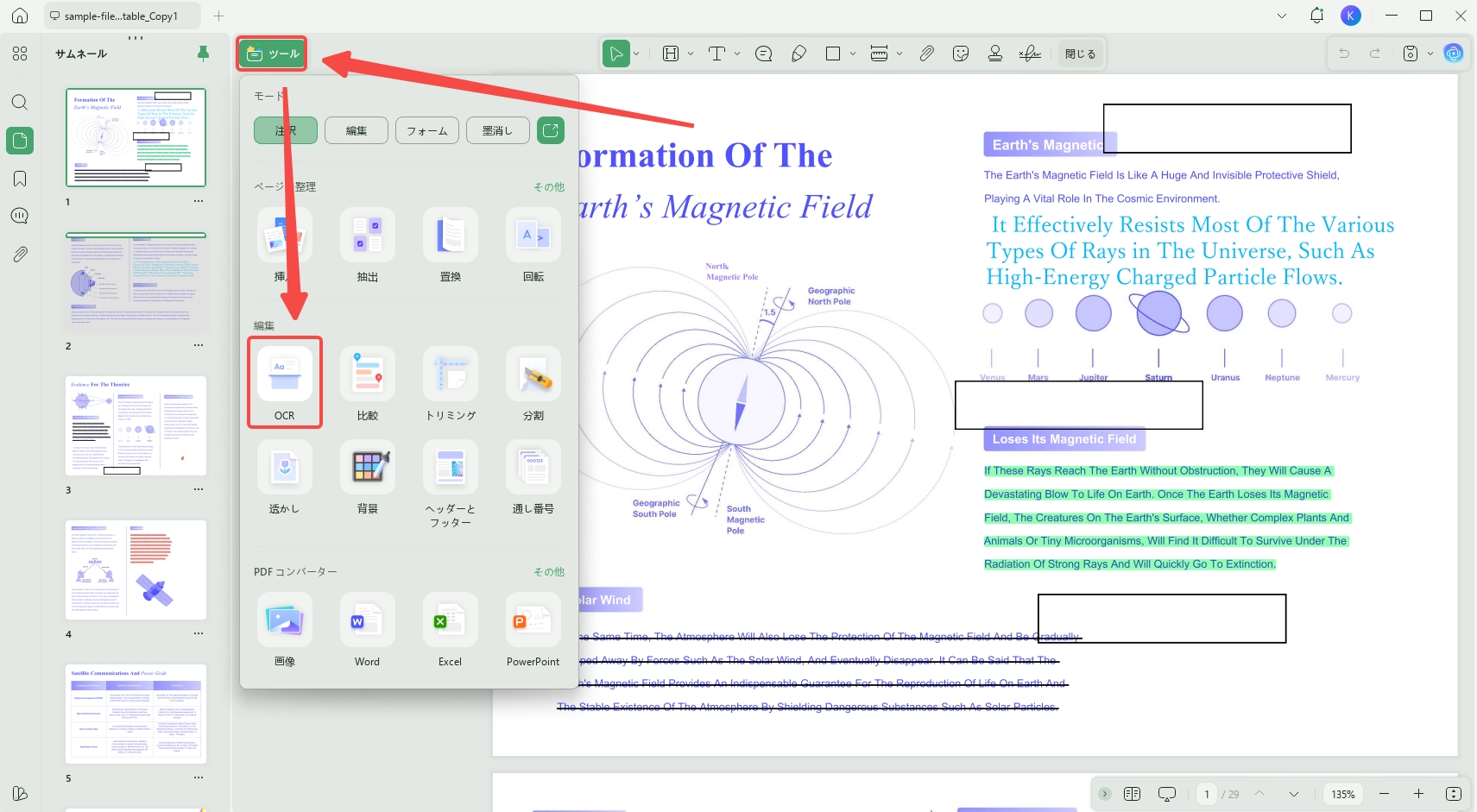The width and height of the screenshot is (1477, 812).
Task: Select page 4 thumbnail
Action: (136, 570)
